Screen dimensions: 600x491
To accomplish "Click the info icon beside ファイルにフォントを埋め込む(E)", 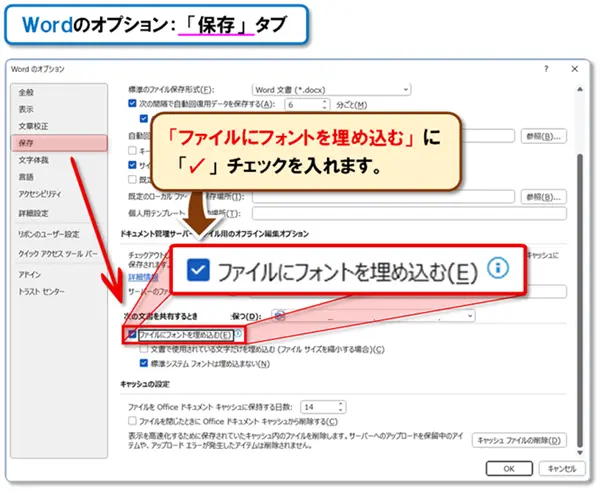I will pyautogui.click(x=238, y=334).
